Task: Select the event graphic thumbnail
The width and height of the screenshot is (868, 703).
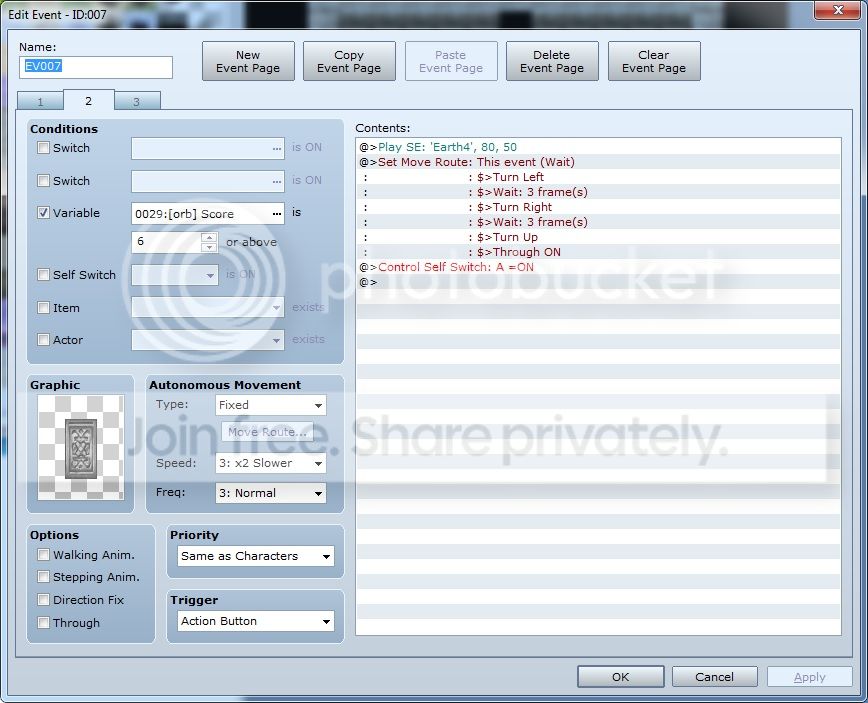Action: click(81, 447)
